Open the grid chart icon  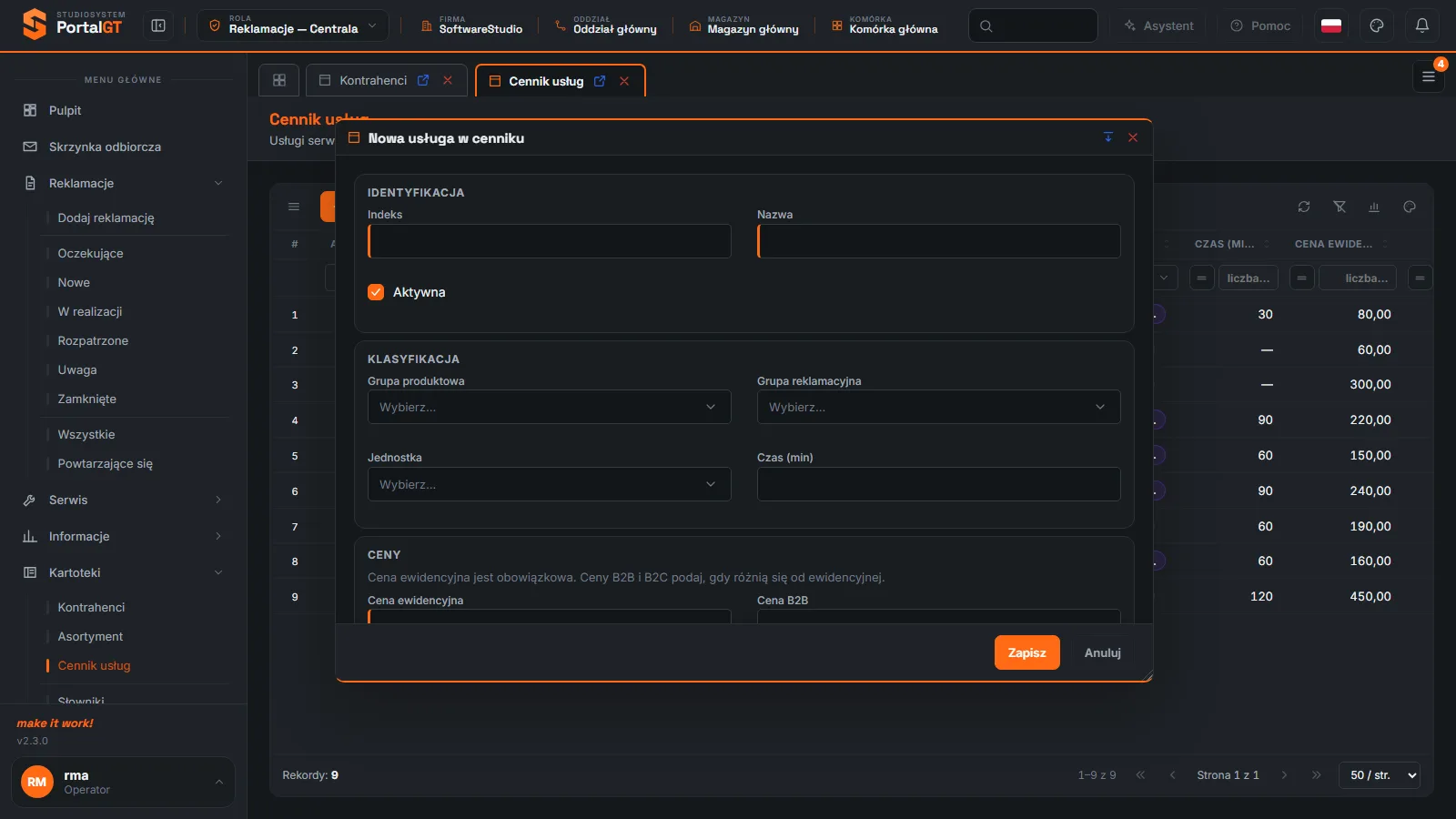[1374, 207]
